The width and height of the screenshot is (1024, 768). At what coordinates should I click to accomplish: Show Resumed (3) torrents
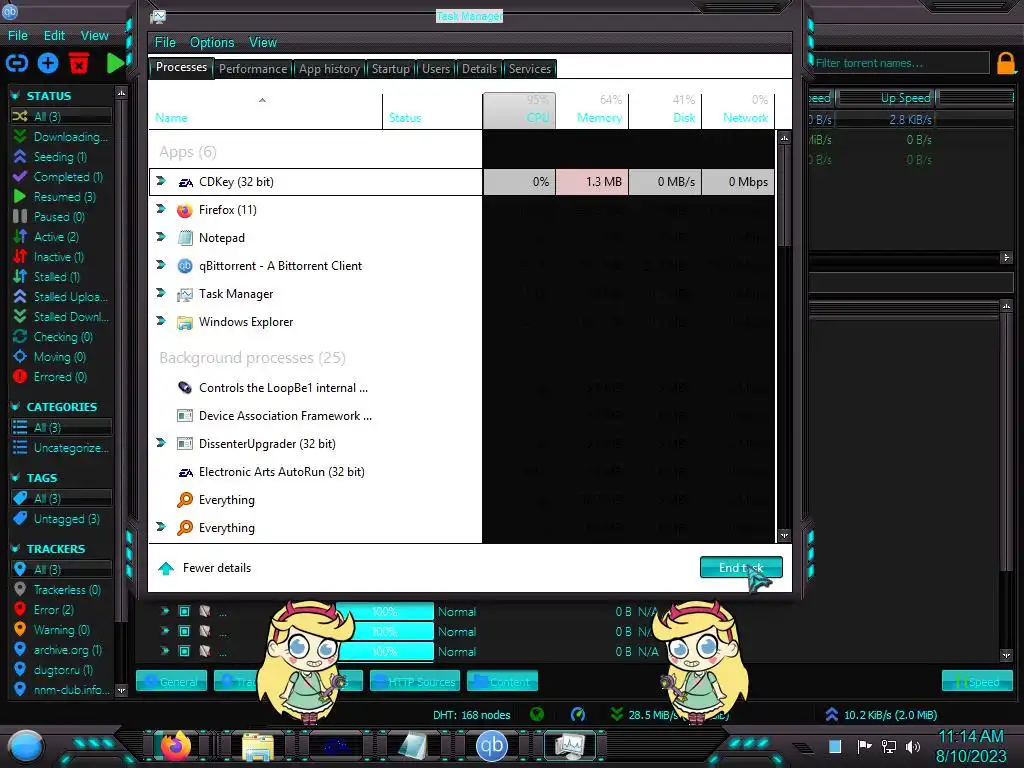coord(61,197)
